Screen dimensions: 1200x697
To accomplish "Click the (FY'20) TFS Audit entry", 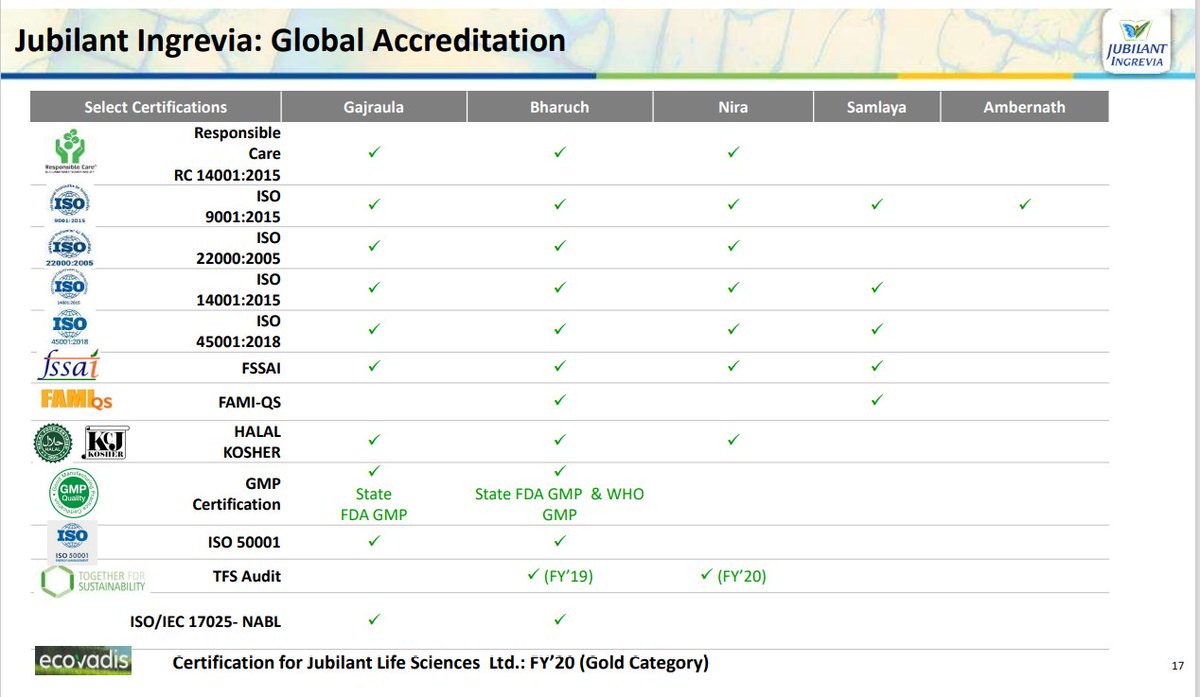I will click(733, 576).
